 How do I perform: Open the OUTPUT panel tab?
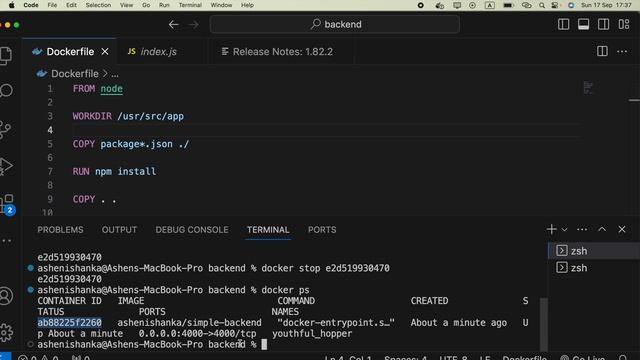tap(119, 230)
